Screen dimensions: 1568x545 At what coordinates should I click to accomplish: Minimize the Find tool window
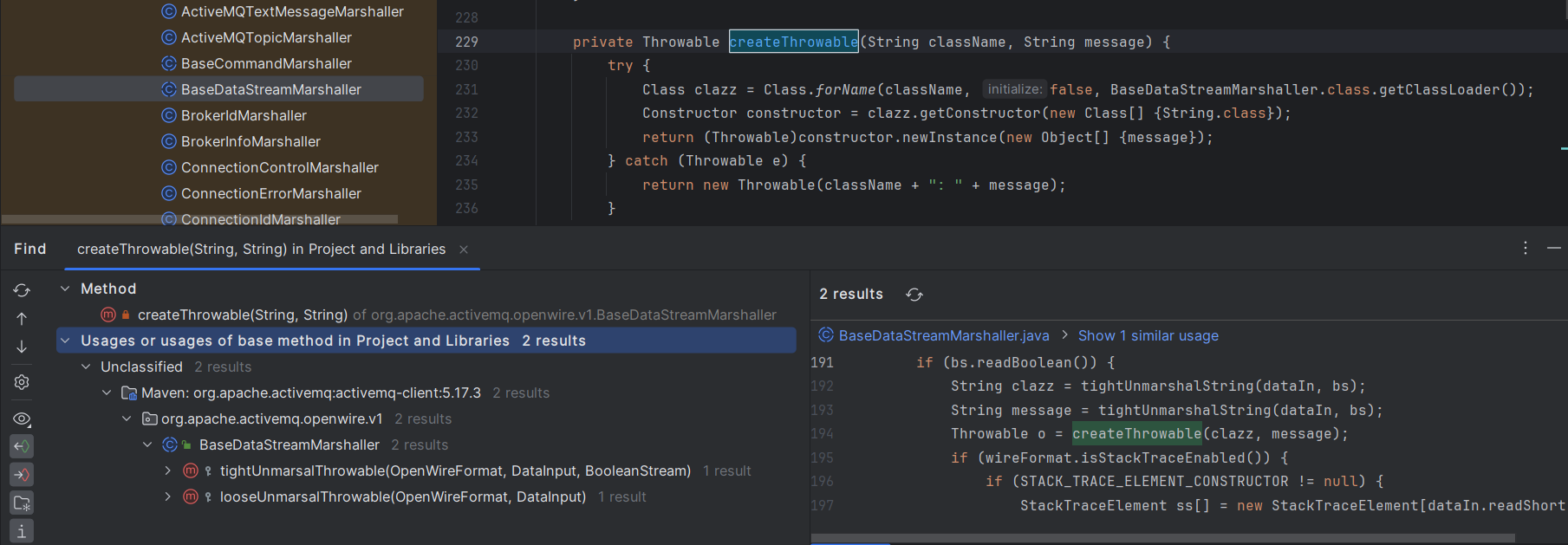(x=1554, y=248)
